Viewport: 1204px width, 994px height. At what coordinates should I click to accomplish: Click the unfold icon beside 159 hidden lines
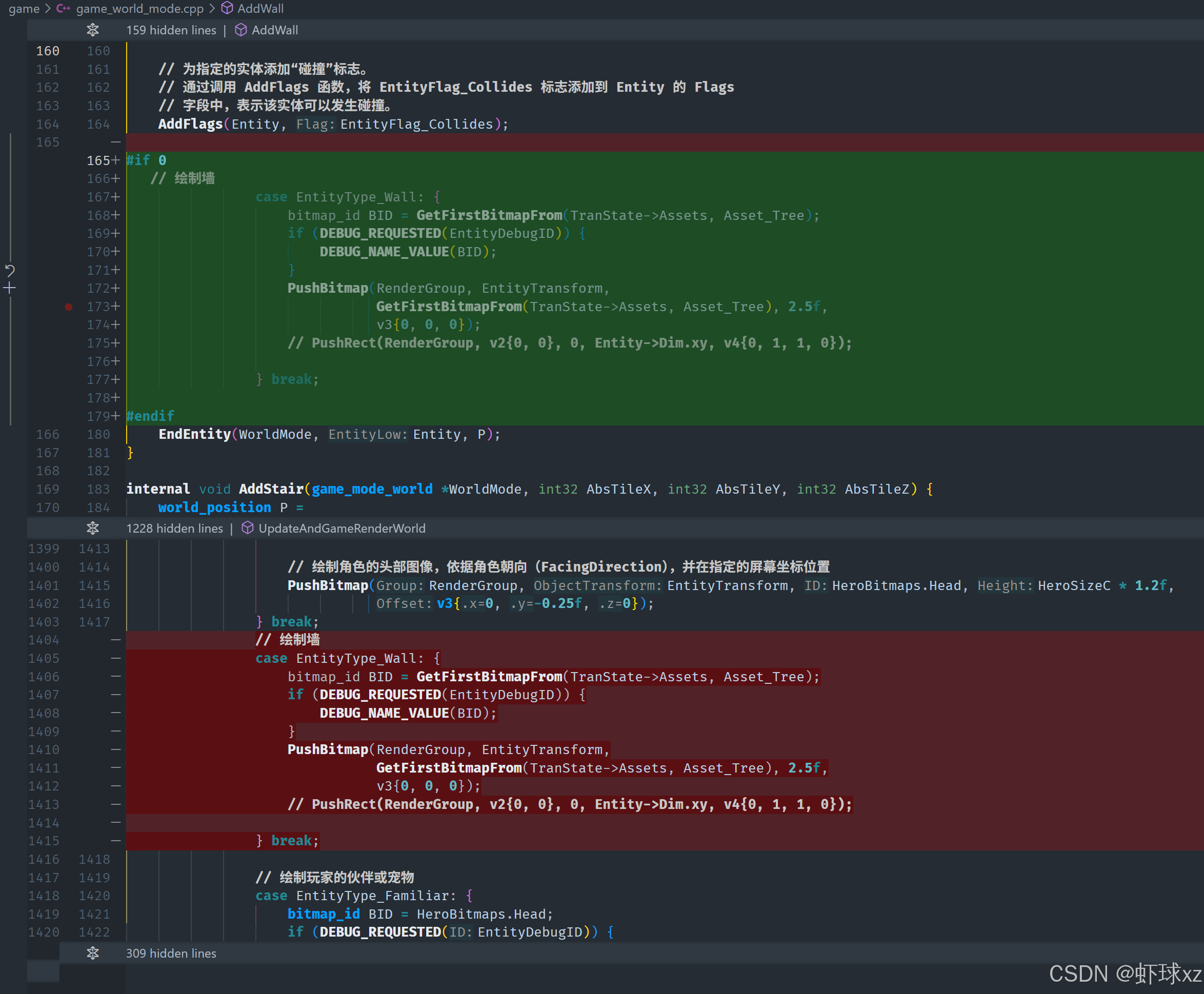coord(93,30)
